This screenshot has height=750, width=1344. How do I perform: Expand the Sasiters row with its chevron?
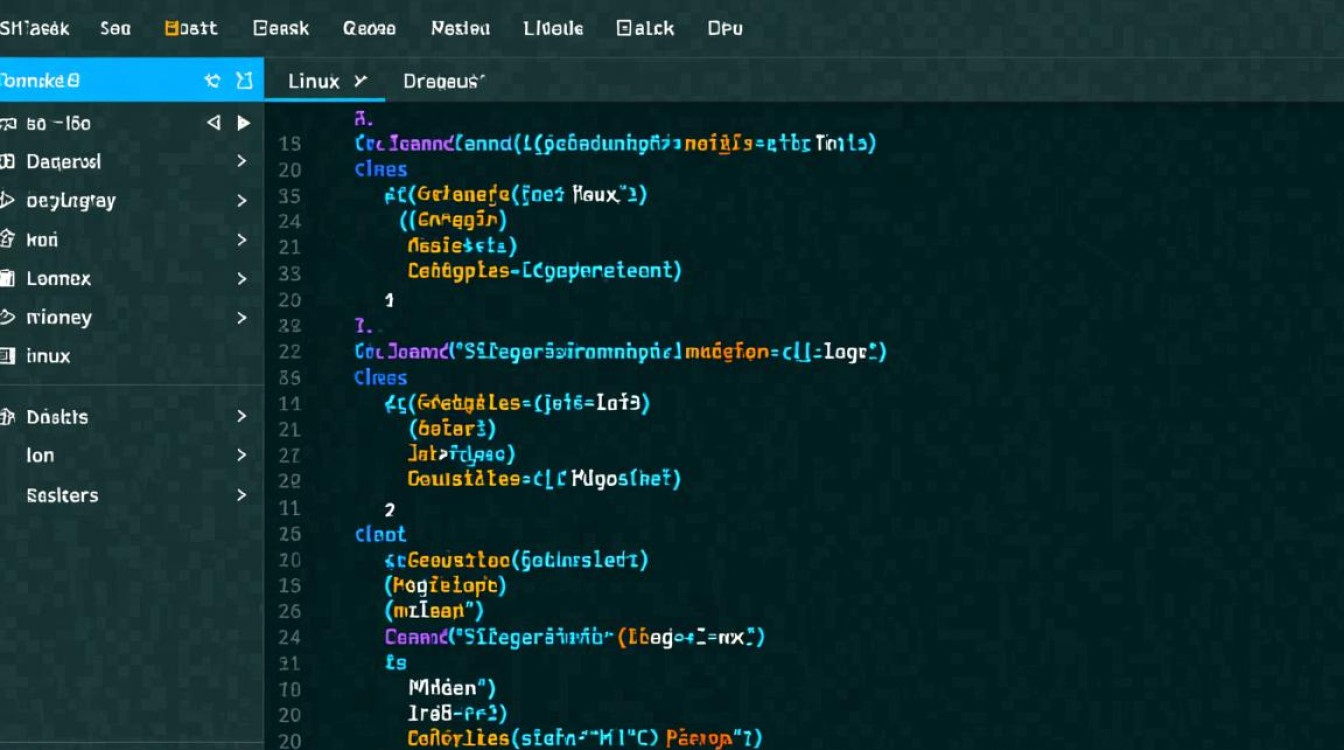coord(241,495)
